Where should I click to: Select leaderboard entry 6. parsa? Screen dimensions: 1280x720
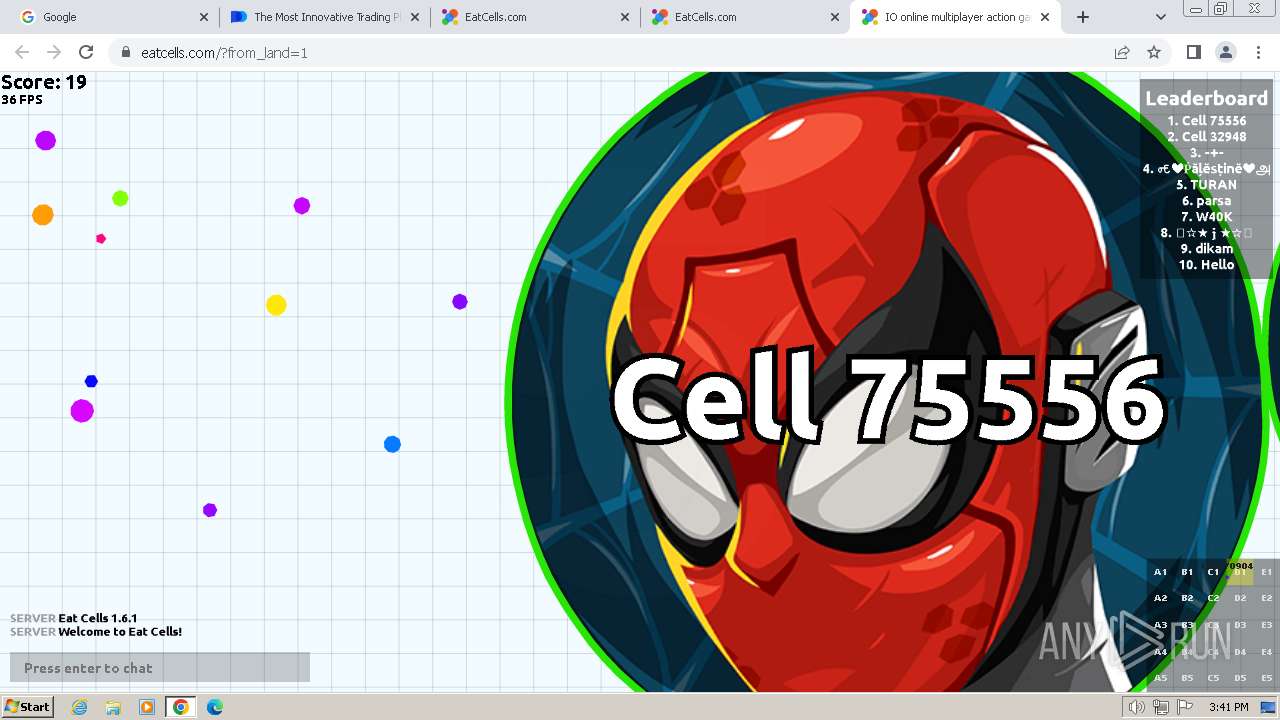tap(1206, 201)
